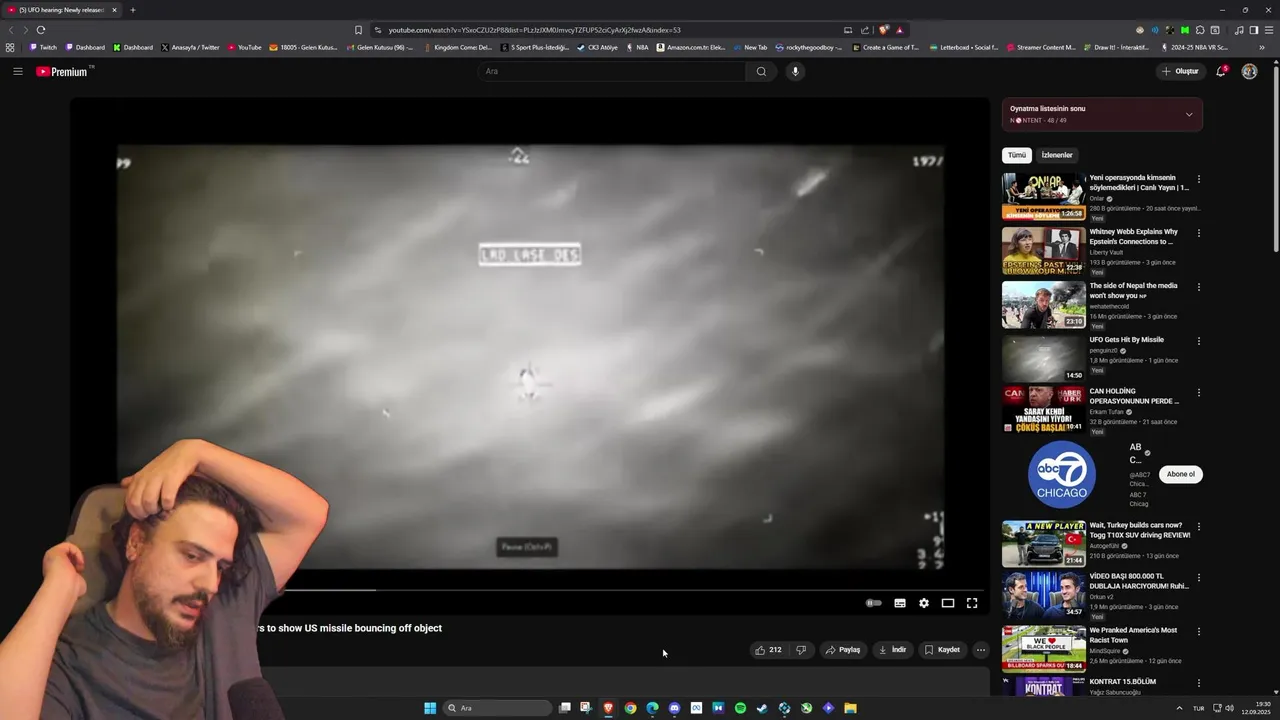Bookmark this page in address bar
Image resolution: width=1280 pixels, height=720 pixels.
pyautogui.click(x=358, y=30)
